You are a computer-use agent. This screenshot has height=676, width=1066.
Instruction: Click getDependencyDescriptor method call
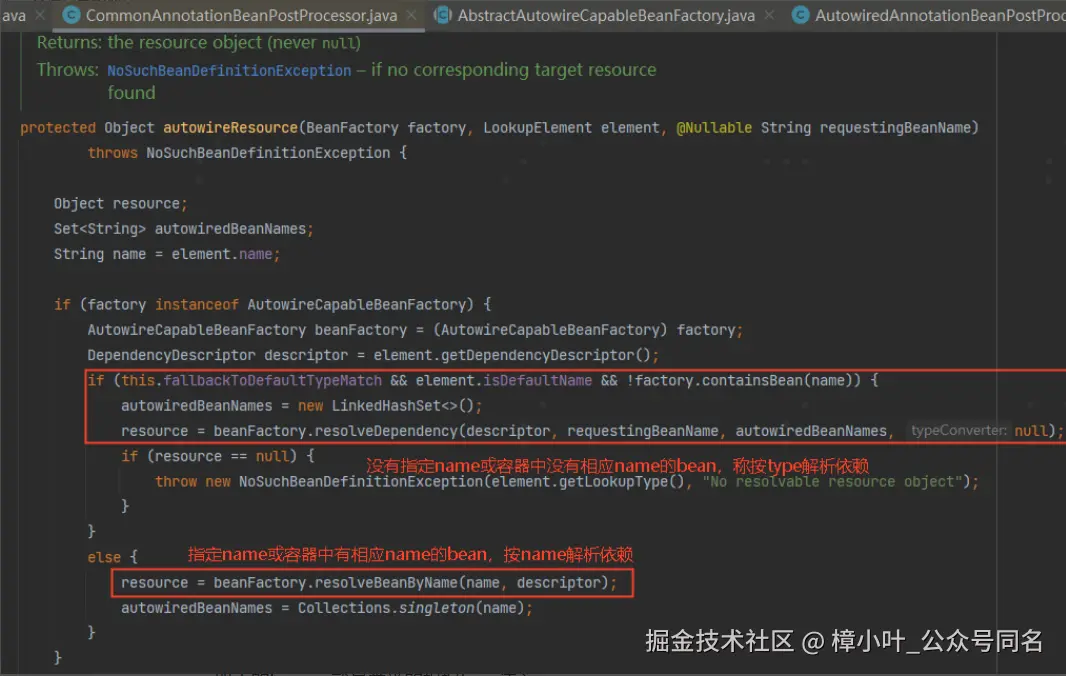point(537,355)
